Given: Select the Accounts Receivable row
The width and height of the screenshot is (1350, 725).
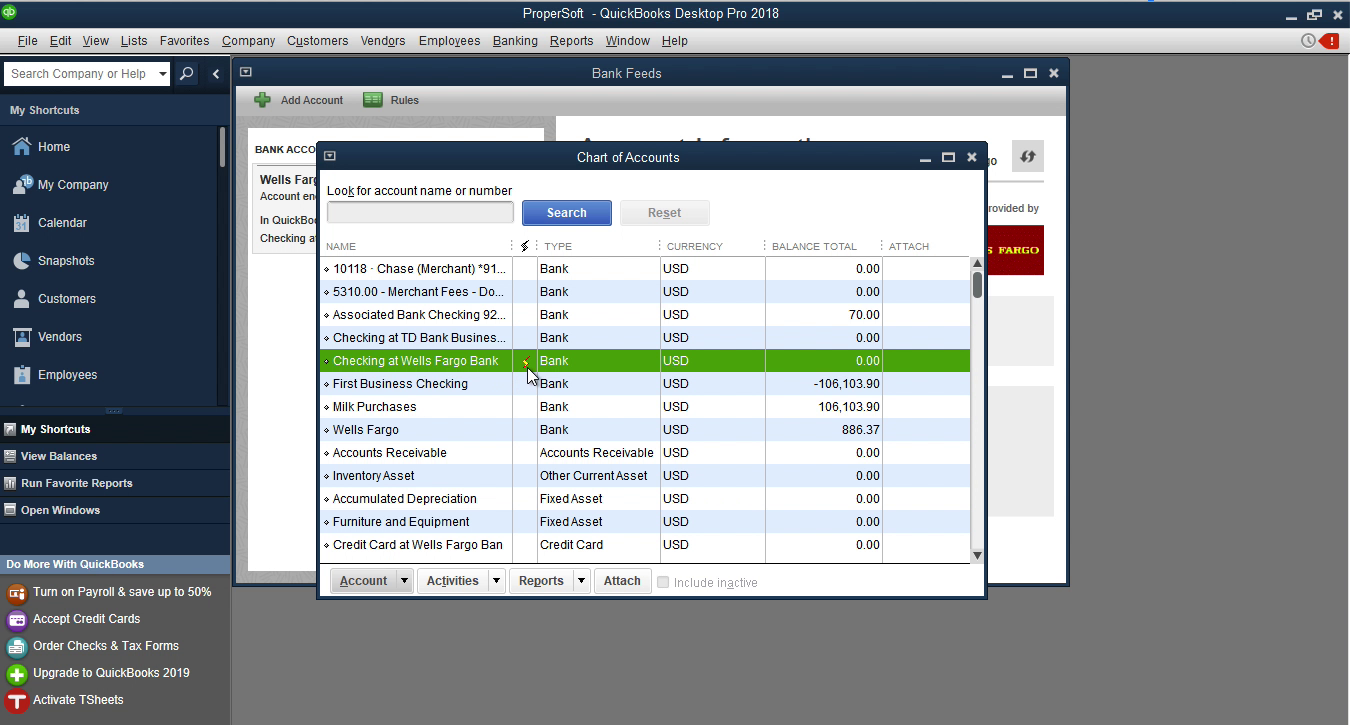Looking at the screenshot, I should point(645,453).
